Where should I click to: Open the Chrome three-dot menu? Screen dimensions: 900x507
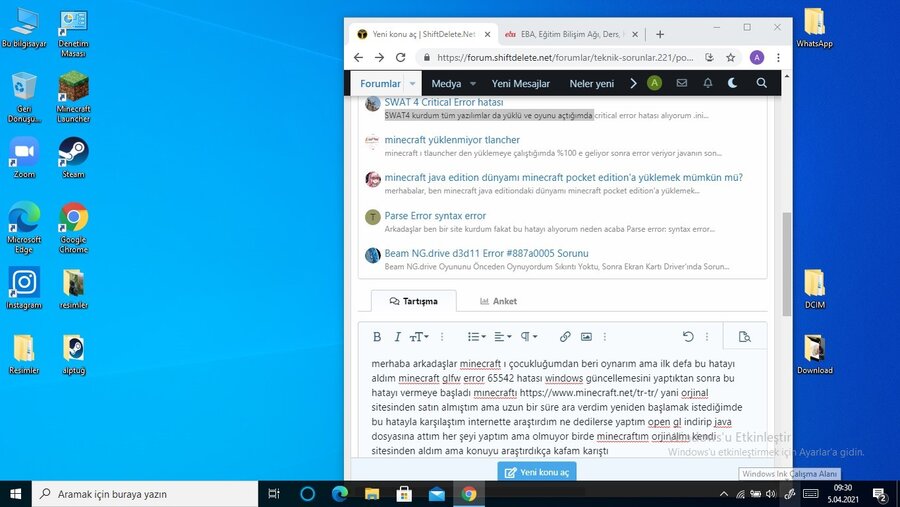click(x=778, y=57)
